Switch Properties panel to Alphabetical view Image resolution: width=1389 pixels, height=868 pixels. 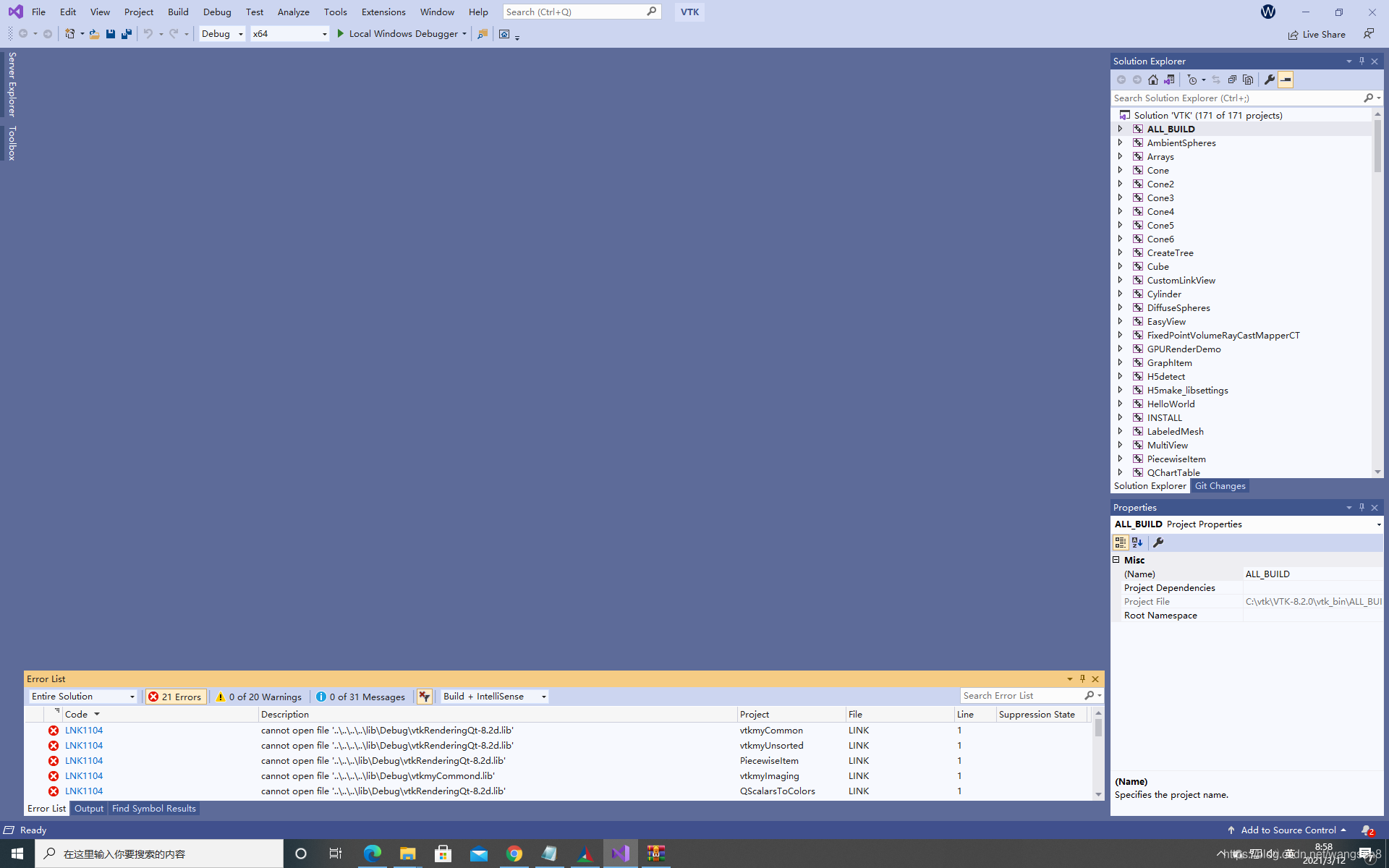tap(1137, 542)
